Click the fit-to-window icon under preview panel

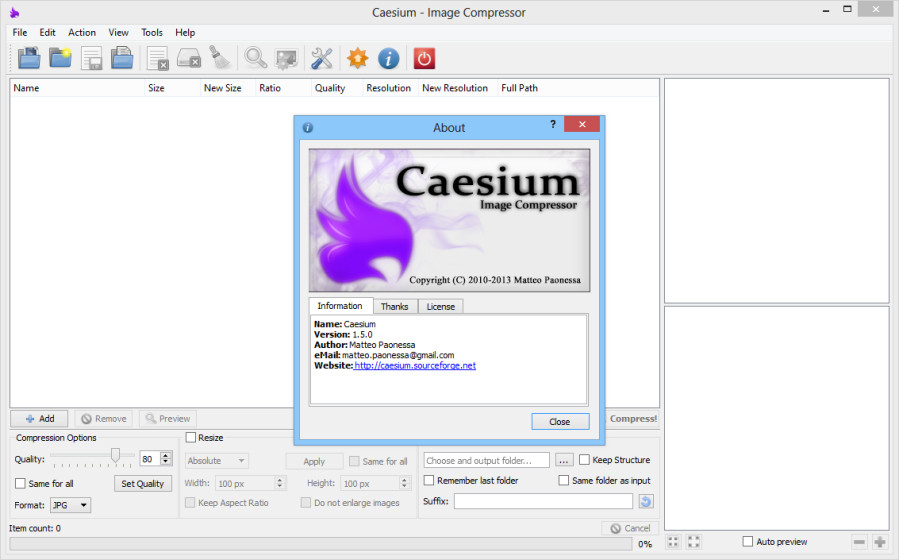click(x=673, y=542)
